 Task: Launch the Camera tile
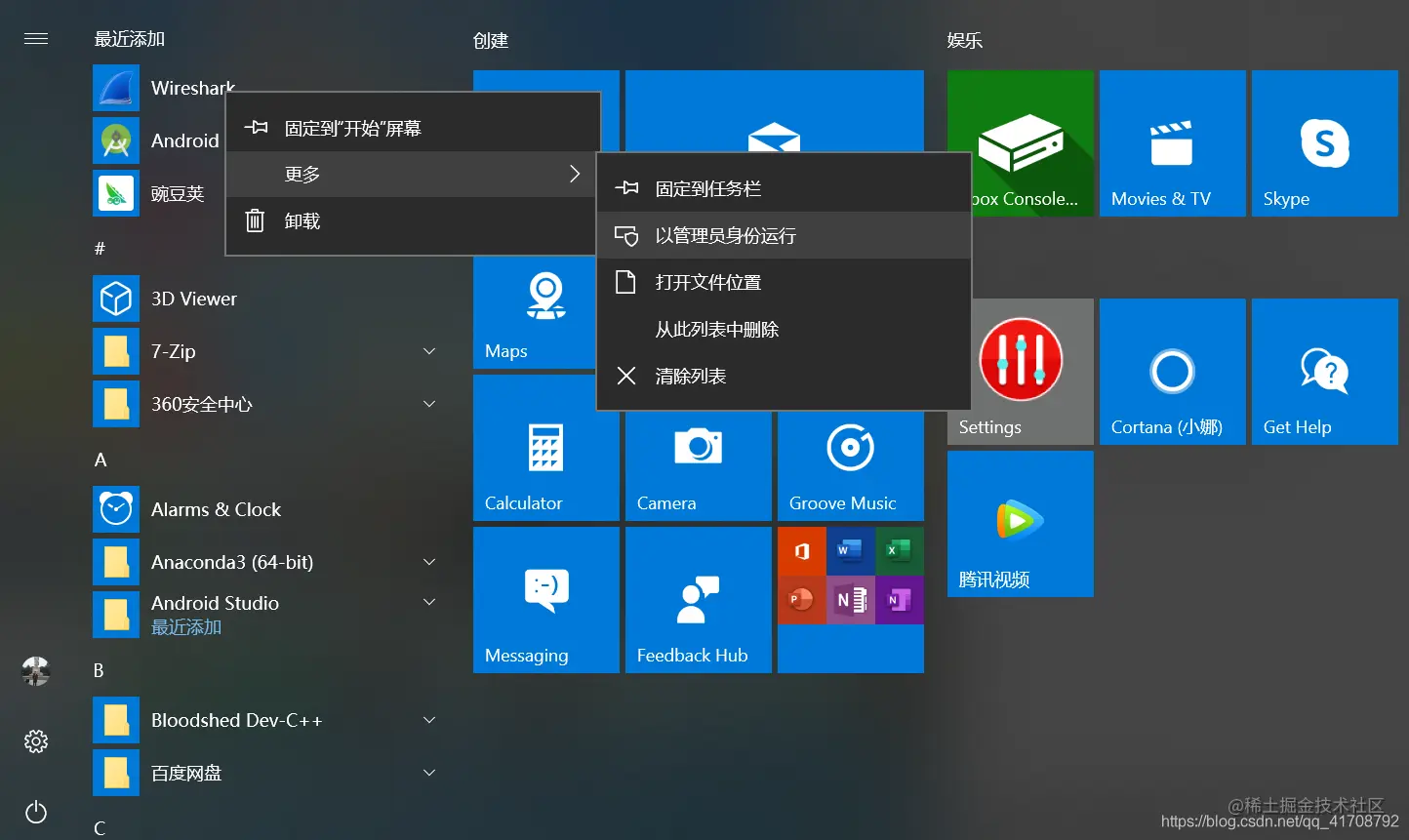[x=699, y=466]
